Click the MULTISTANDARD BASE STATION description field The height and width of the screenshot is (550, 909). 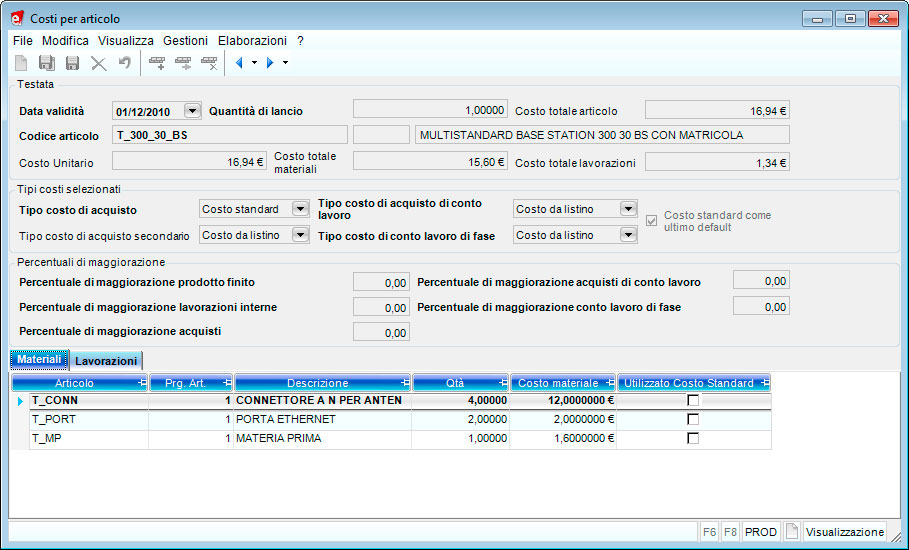click(602, 135)
